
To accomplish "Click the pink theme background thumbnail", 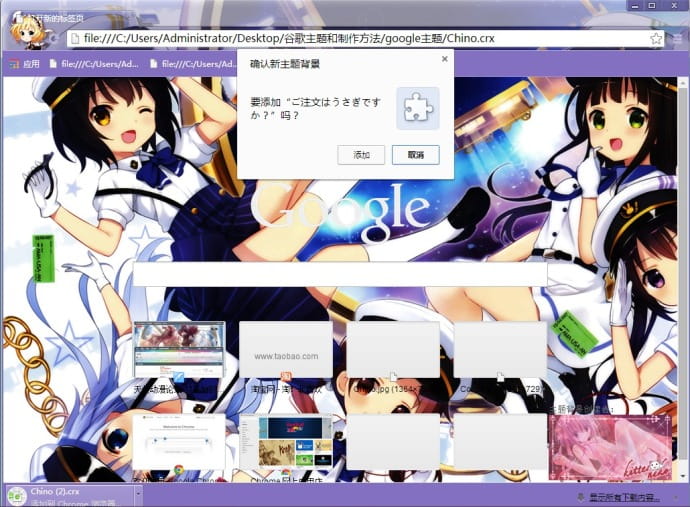I will point(610,448).
